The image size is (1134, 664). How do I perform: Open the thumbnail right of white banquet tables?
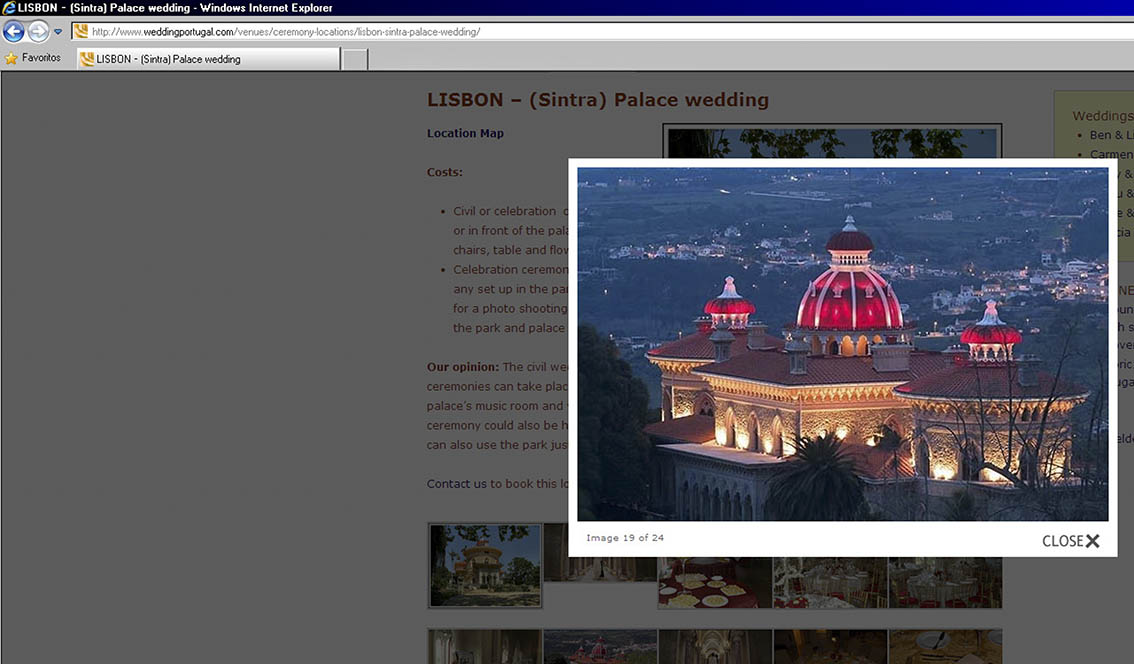[945, 582]
